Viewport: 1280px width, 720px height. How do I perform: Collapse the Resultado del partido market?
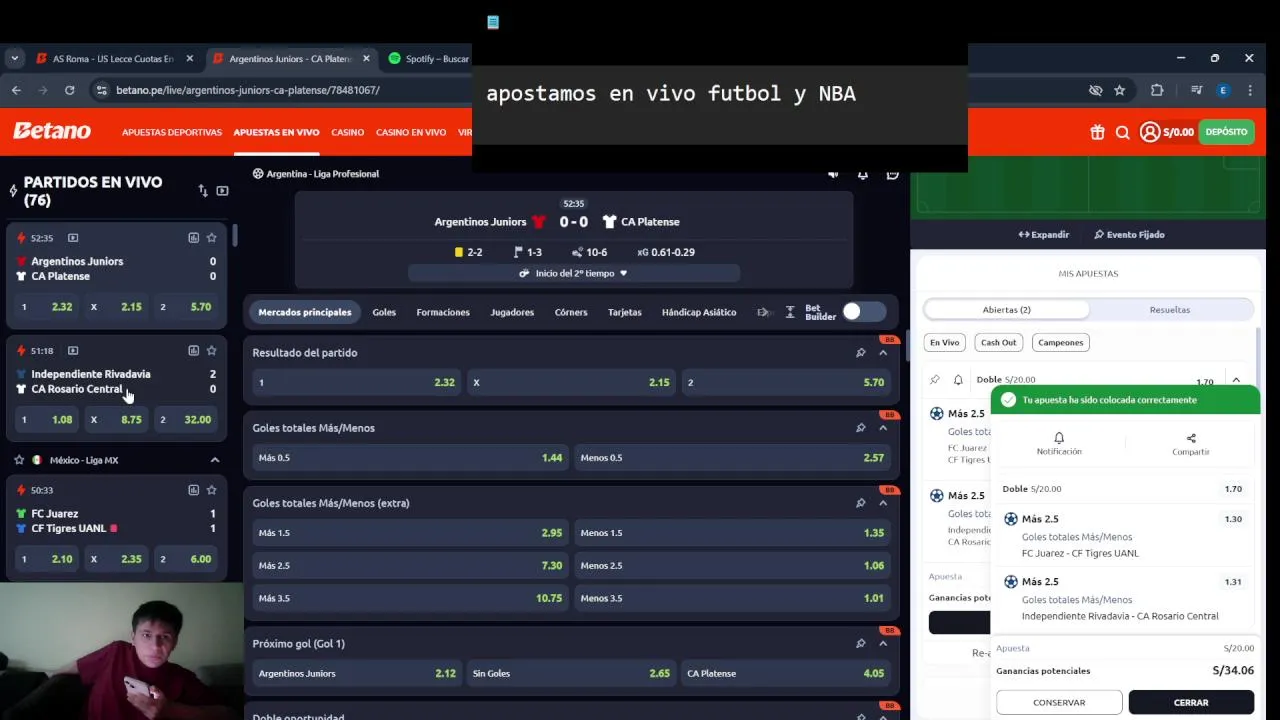[x=883, y=353]
